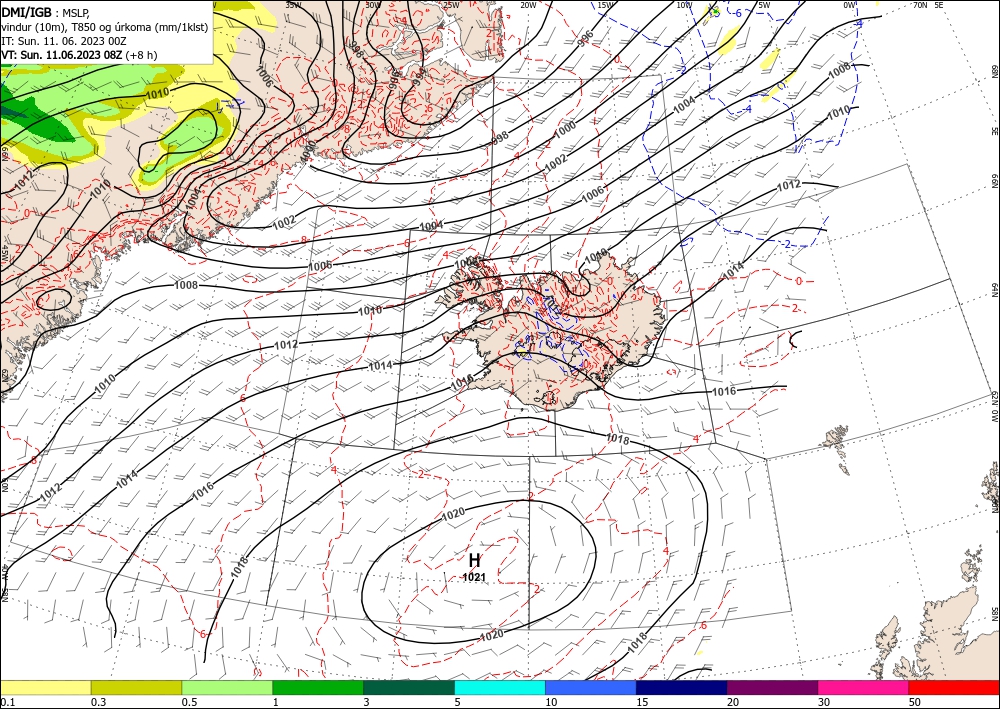
Task: Click the 'IT: Sun. 11. 06. 2023 00Z' line
Action: click(x=64, y=41)
